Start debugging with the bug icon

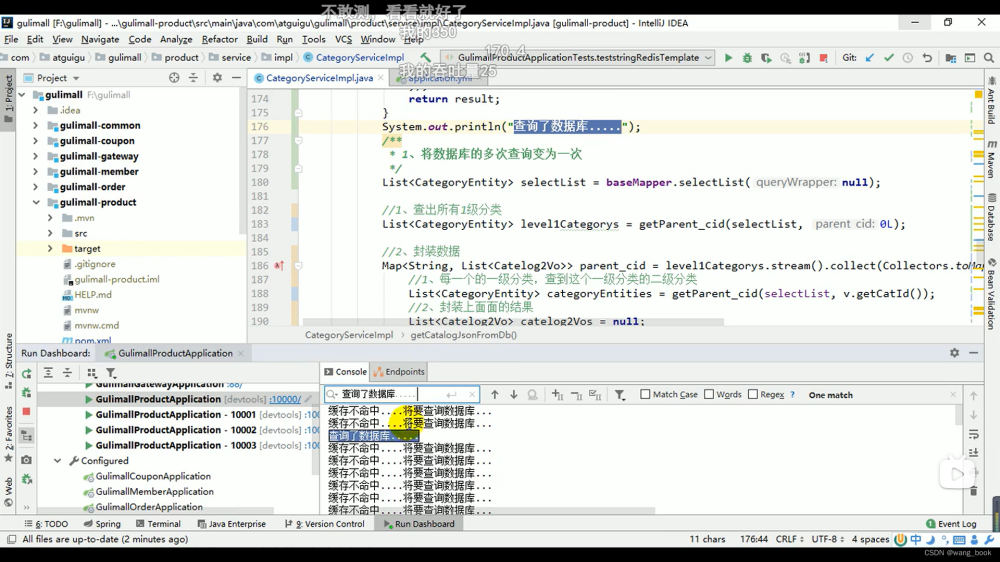click(747, 57)
